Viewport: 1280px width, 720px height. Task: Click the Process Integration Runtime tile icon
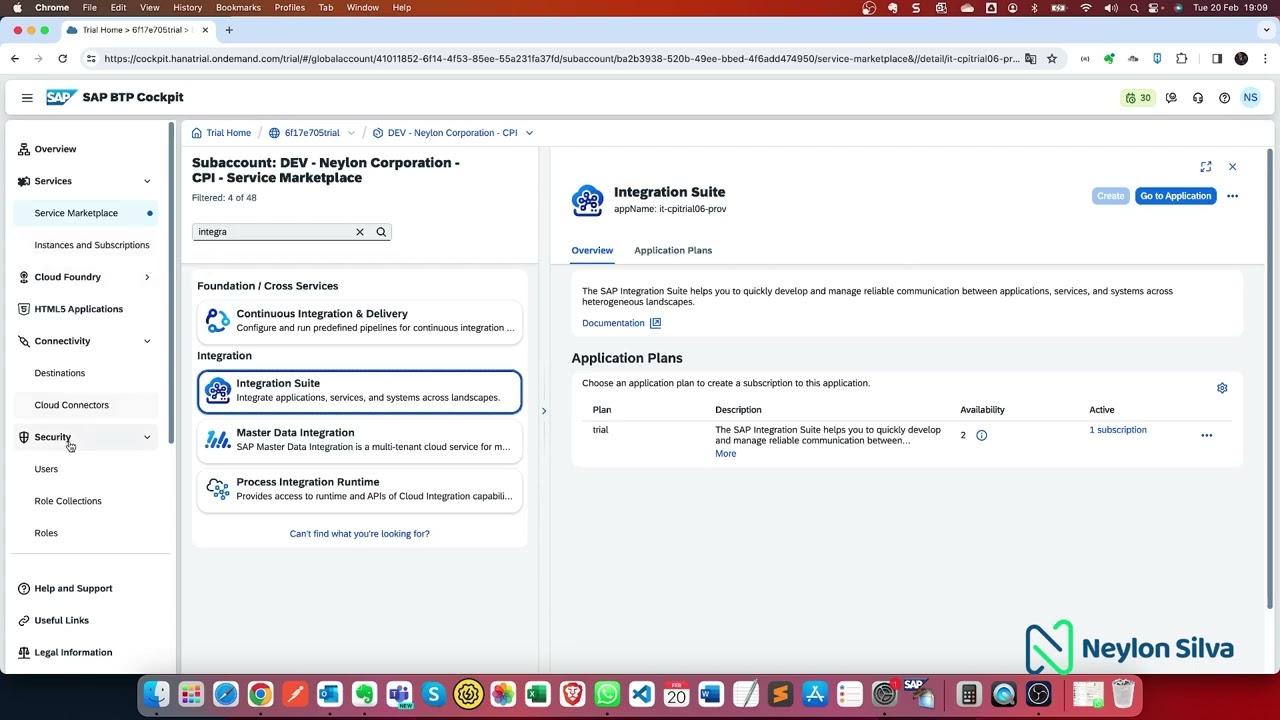click(217, 488)
